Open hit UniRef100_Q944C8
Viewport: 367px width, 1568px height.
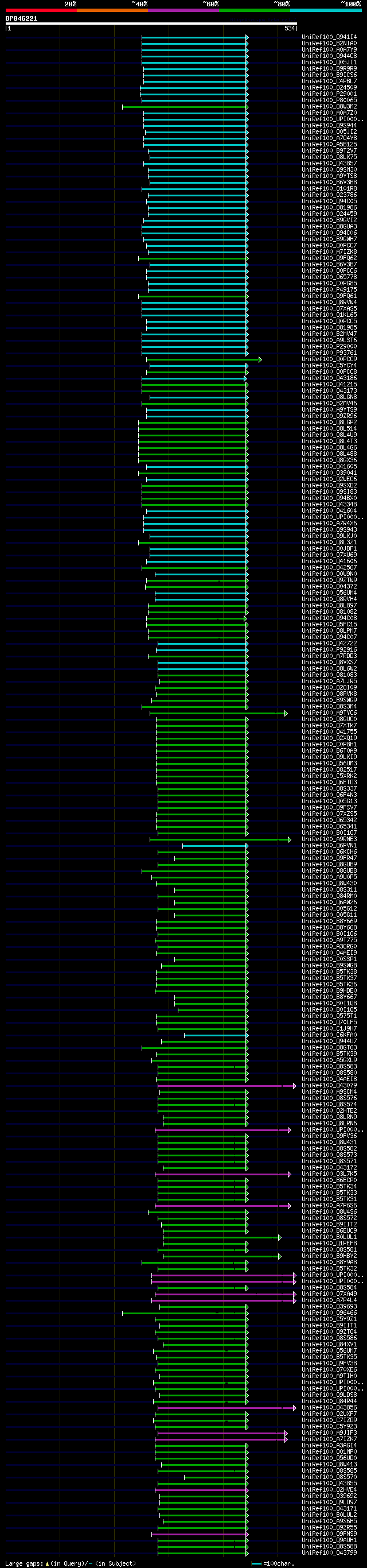329,56
